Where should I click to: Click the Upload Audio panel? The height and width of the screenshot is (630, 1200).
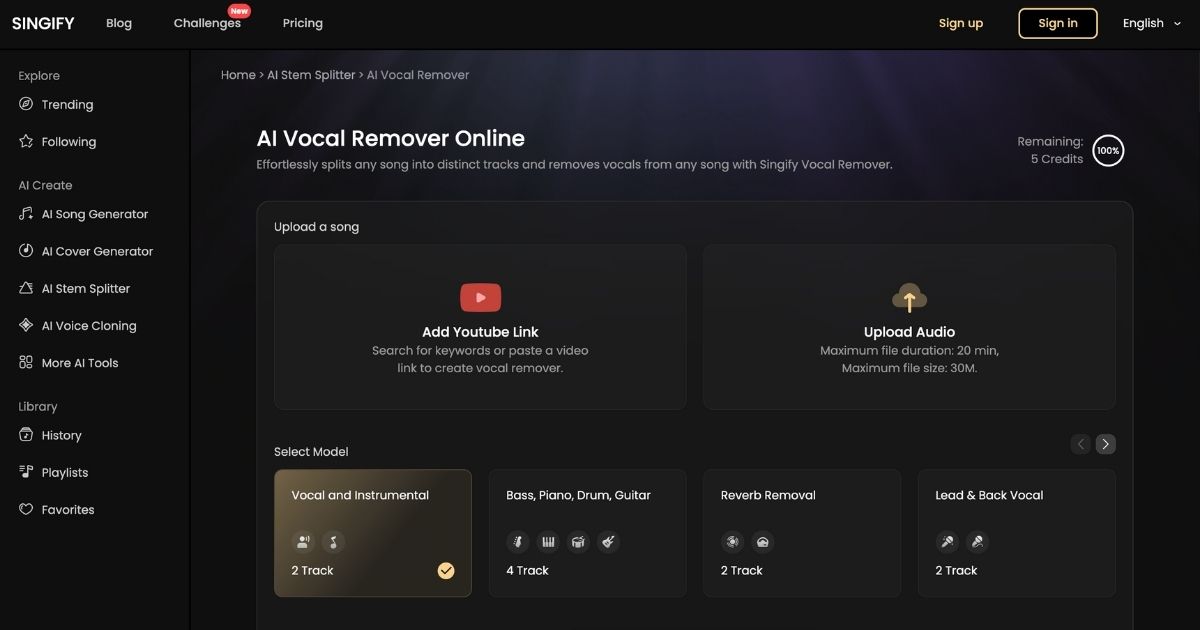[909, 327]
